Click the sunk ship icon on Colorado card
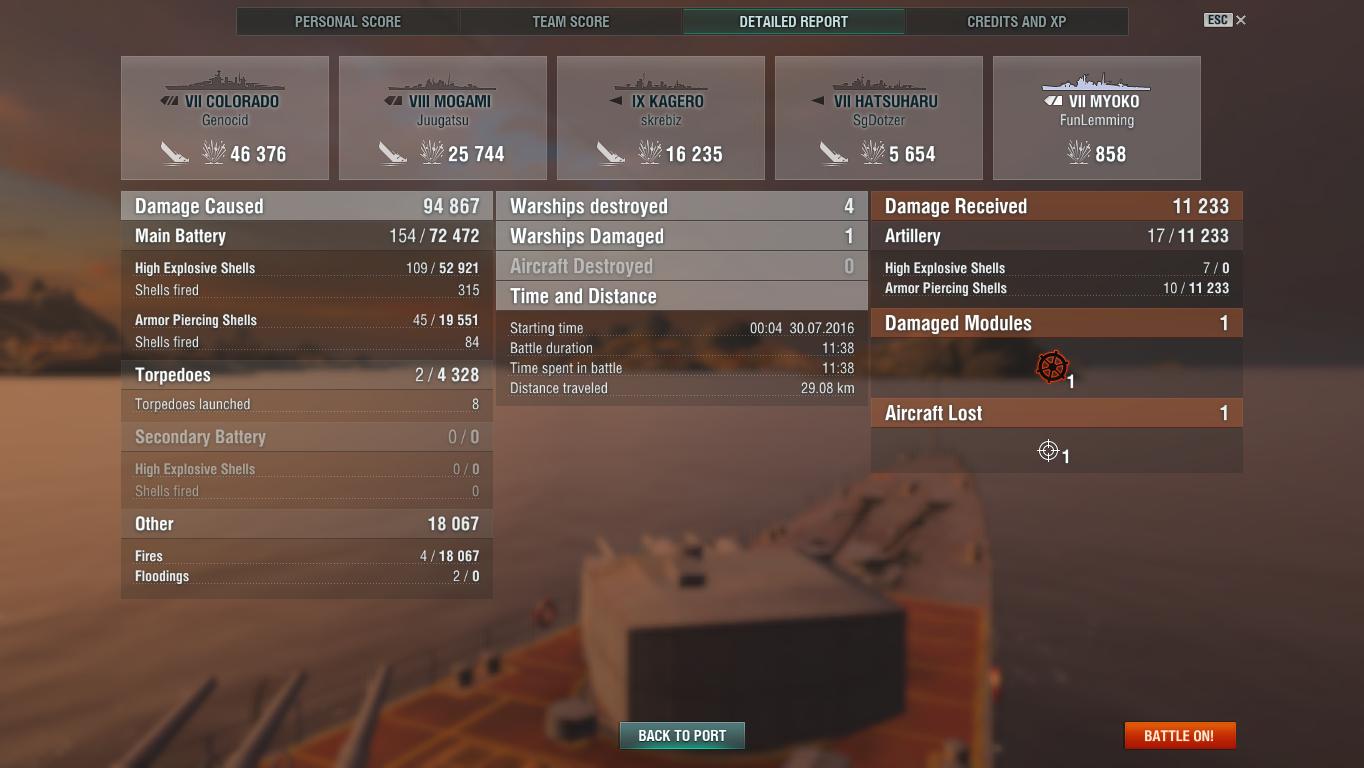 click(175, 153)
